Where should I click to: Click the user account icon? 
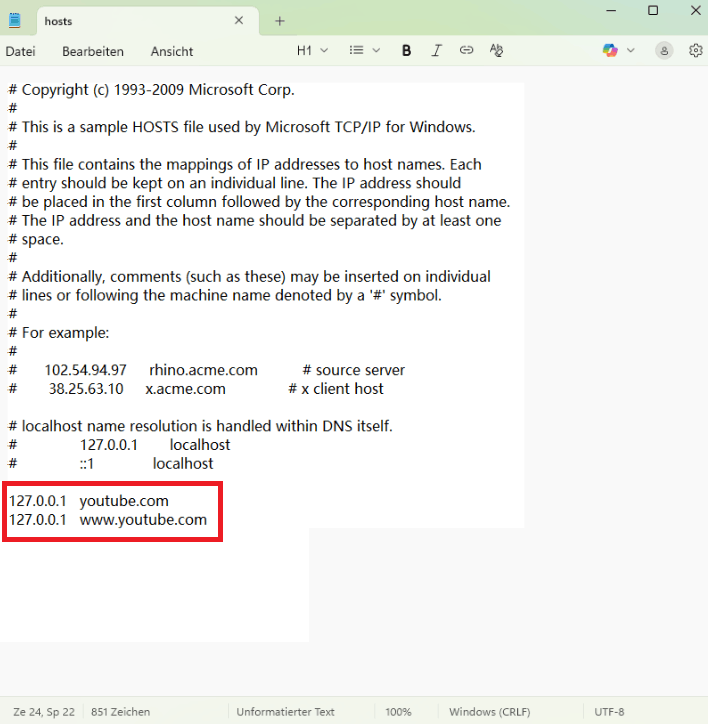(664, 50)
